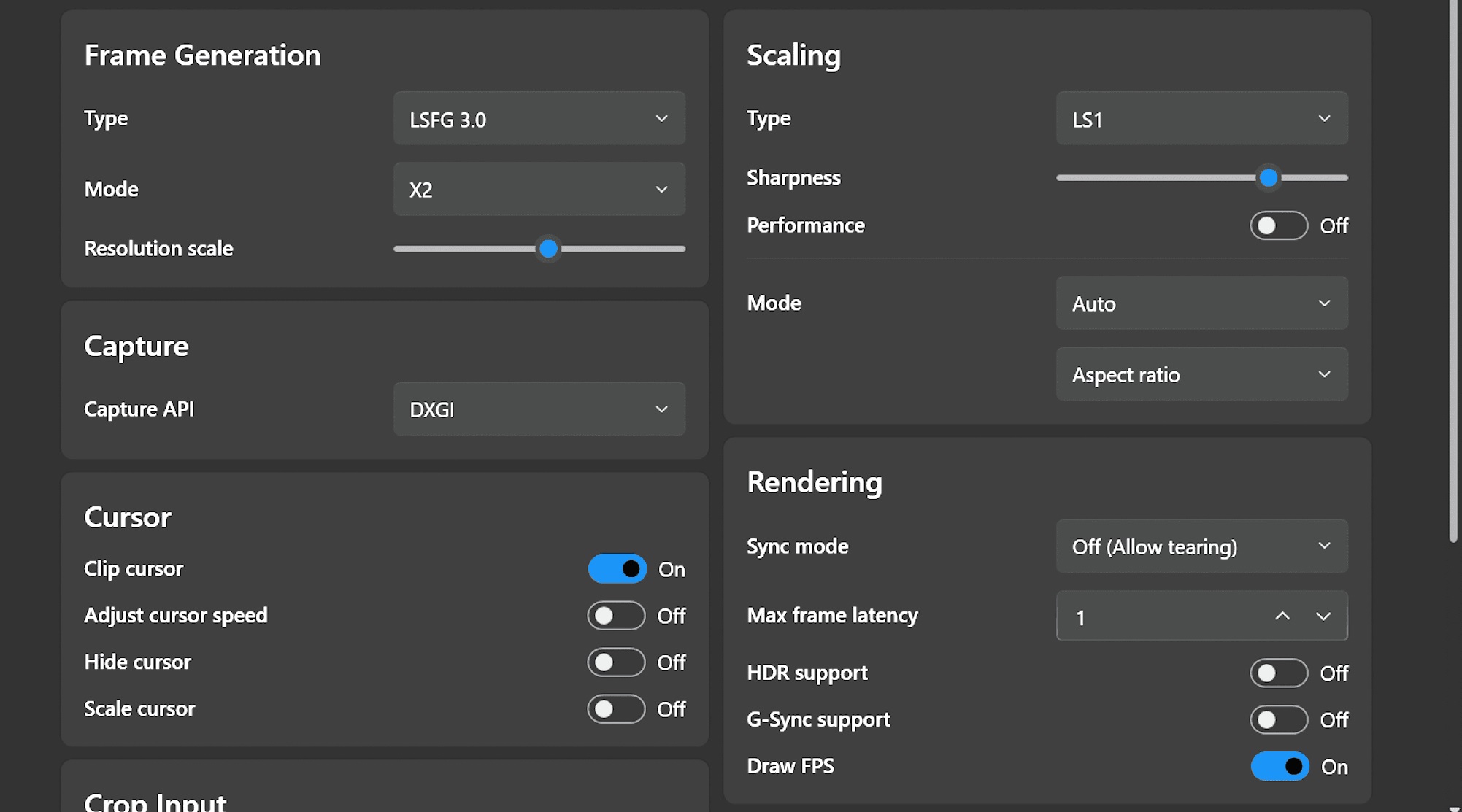Enable Performance mode in Scaling
This screenshot has width=1462, height=812.
[x=1279, y=225]
